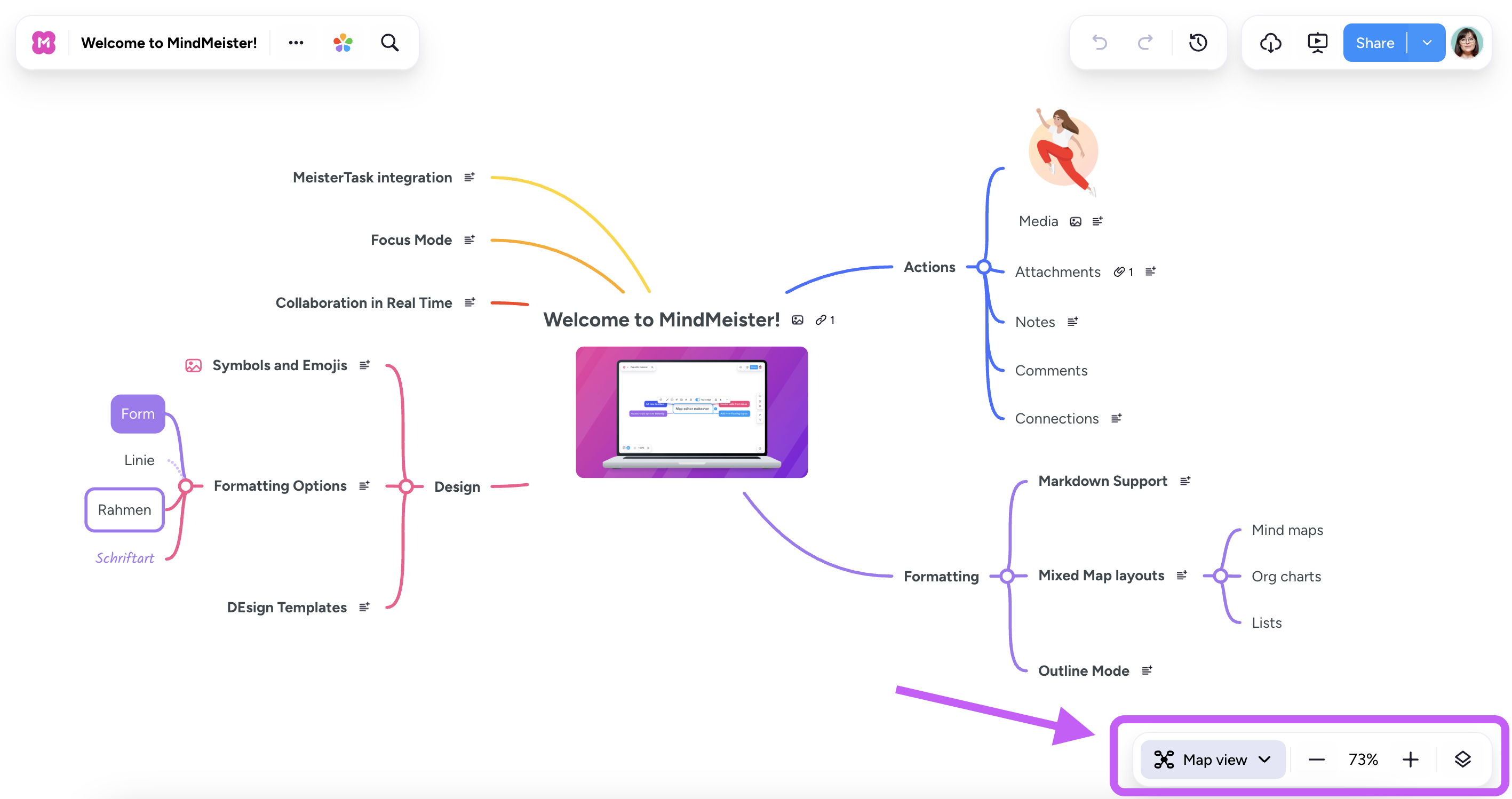Select the Outline Mode topic
This screenshot has width=1512, height=799.
(1084, 670)
